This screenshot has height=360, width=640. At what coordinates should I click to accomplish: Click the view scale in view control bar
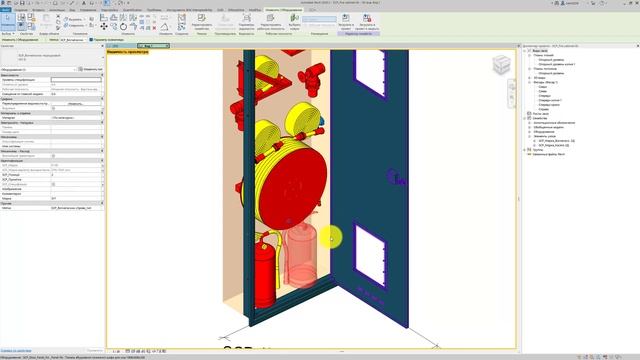tap(116, 351)
